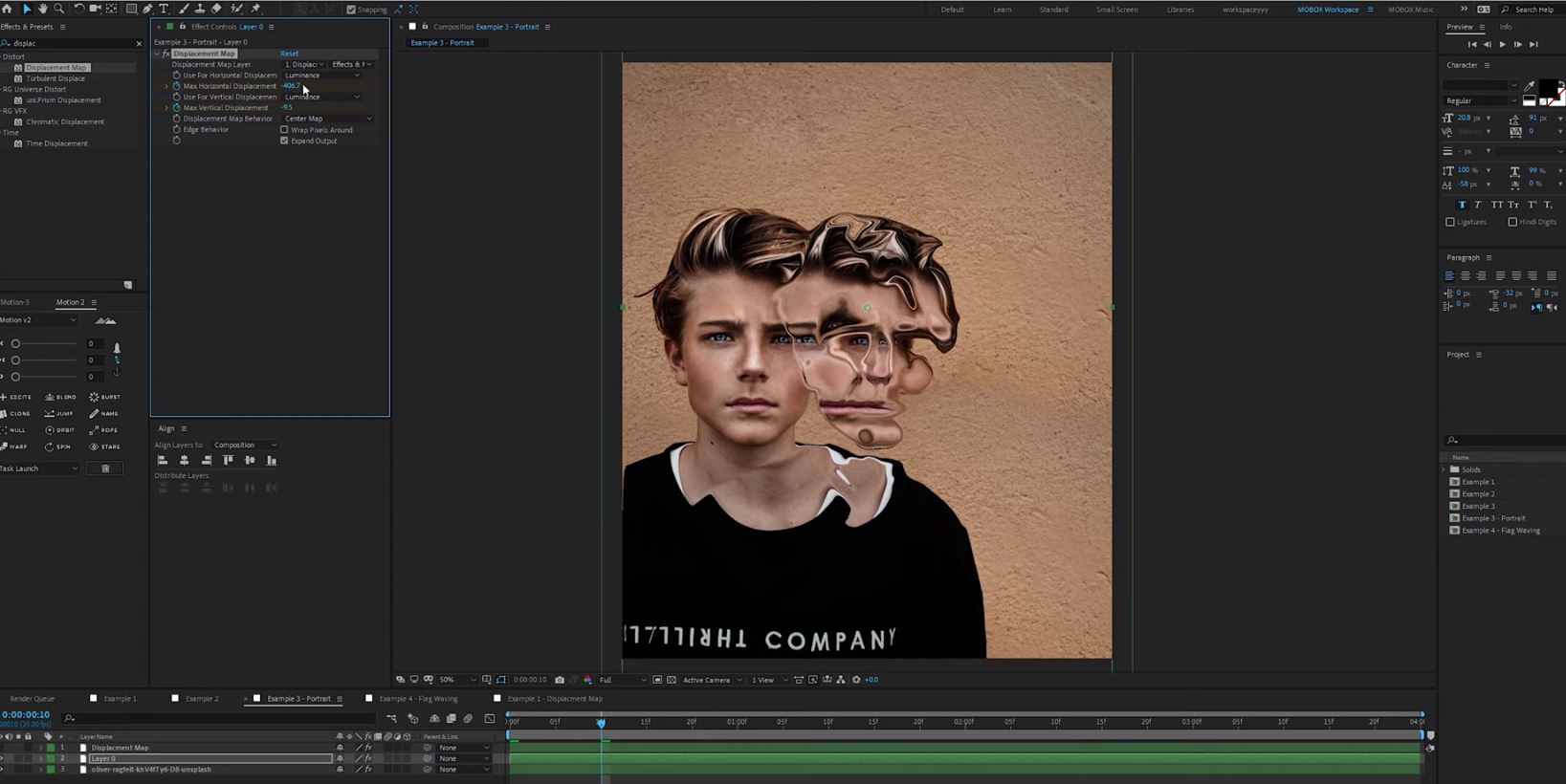
Task: Toggle fx switch for Displacment Map layer
Action: point(368,748)
